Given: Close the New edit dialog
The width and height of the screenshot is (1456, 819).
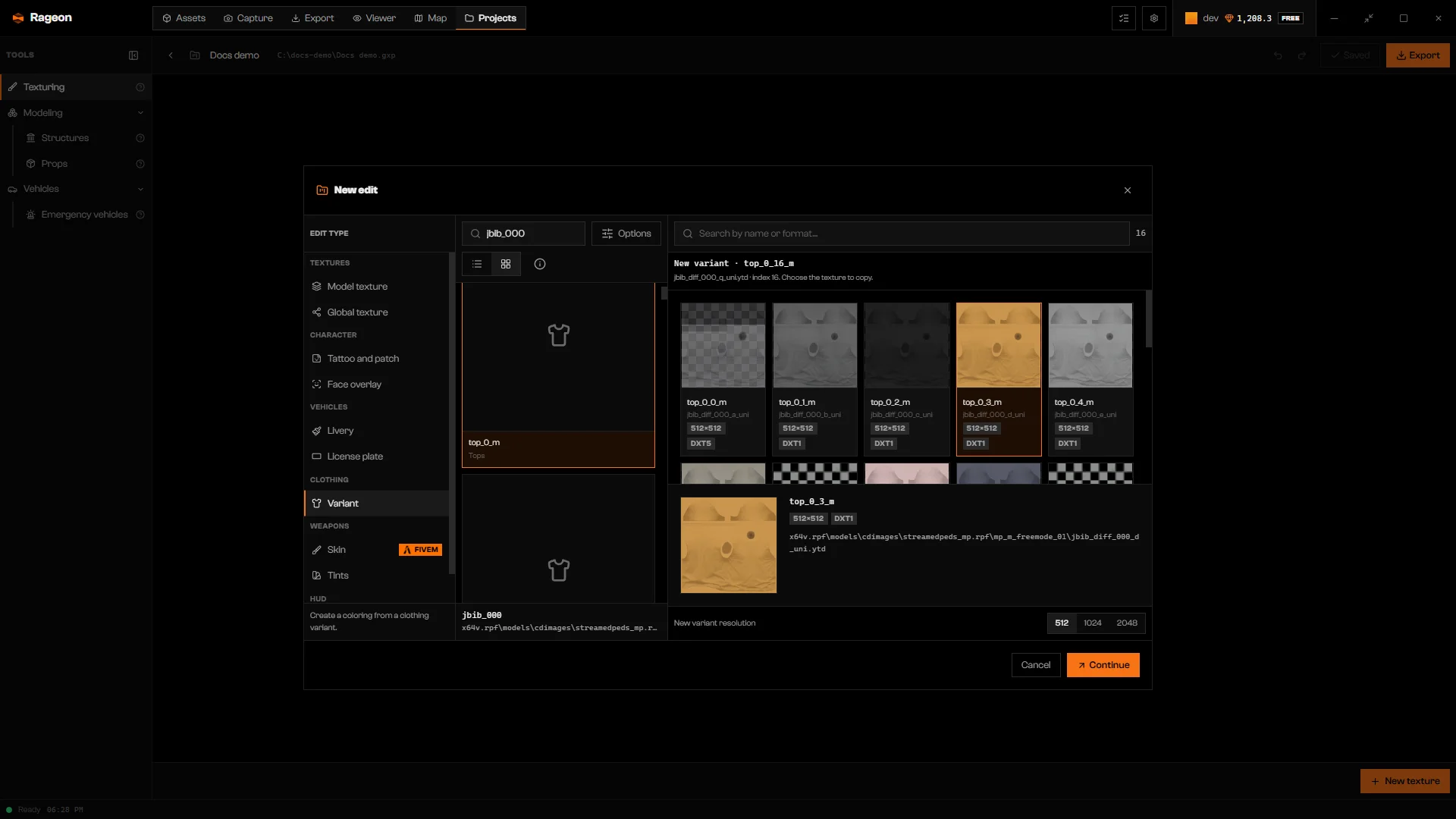Looking at the screenshot, I should [x=1128, y=190].
